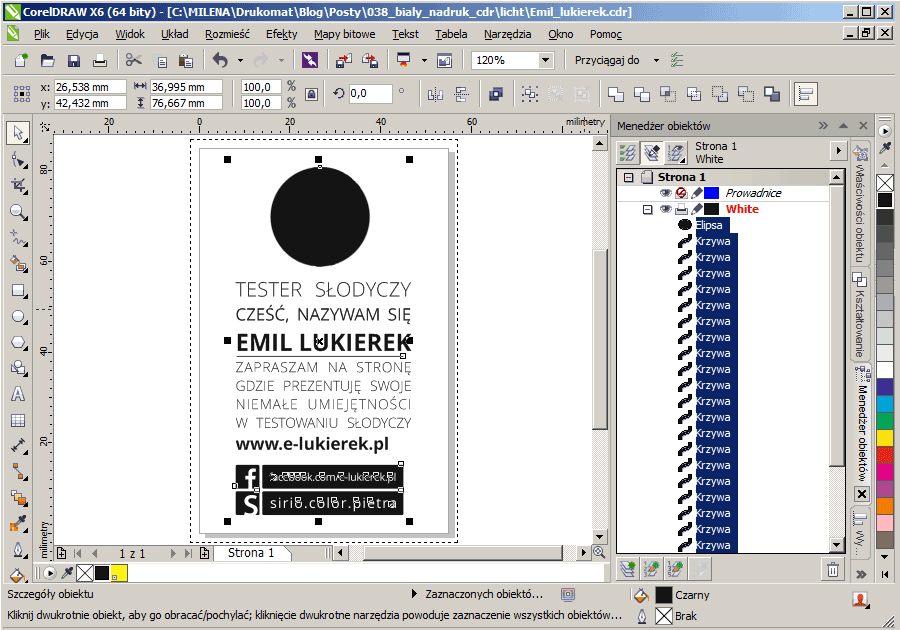
Task: Select the Strona 1 page tab
Action: coord(251,553)
